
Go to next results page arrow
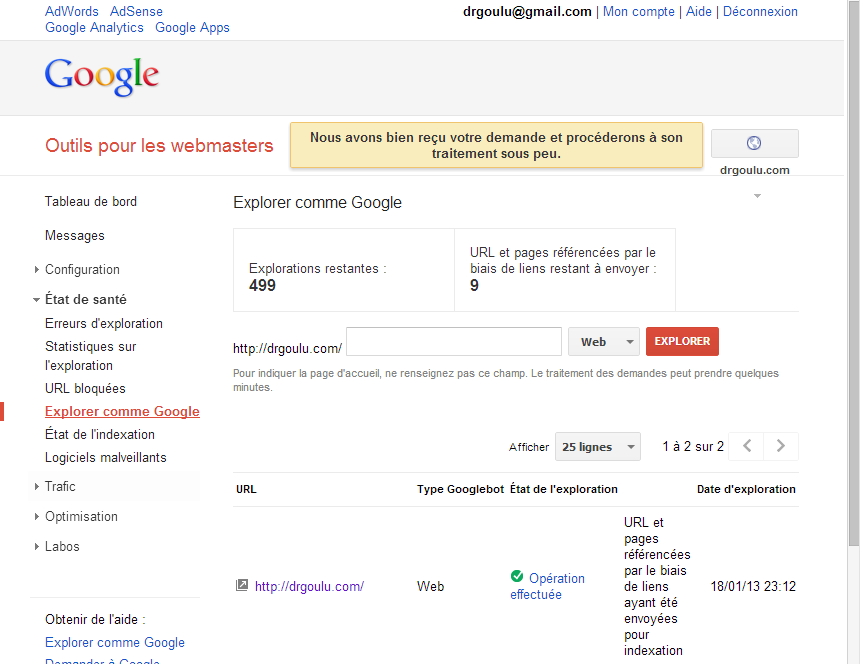[x=781, y=446]
